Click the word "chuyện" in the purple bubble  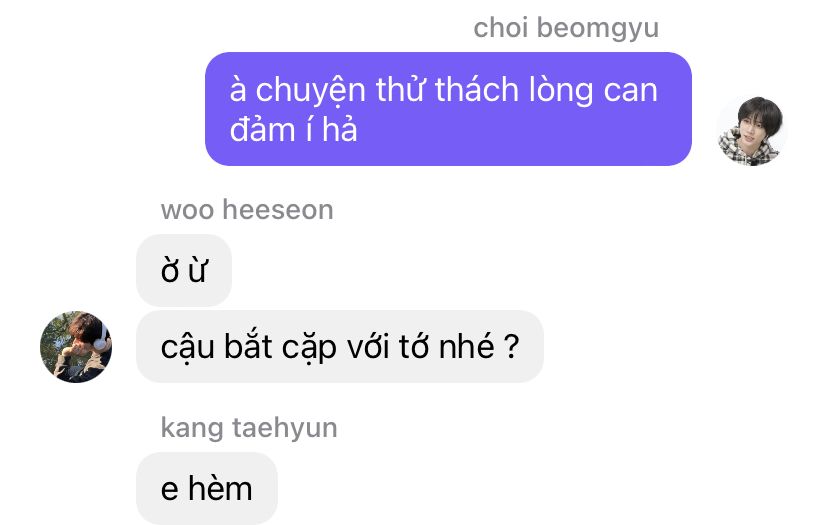coord(310,90)
